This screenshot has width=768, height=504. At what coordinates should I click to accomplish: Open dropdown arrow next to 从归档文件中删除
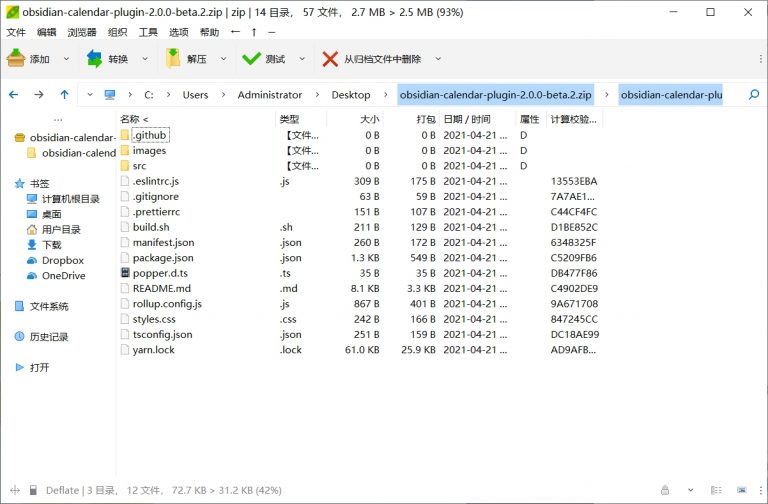pyautogui.click(x=438, y=59)
